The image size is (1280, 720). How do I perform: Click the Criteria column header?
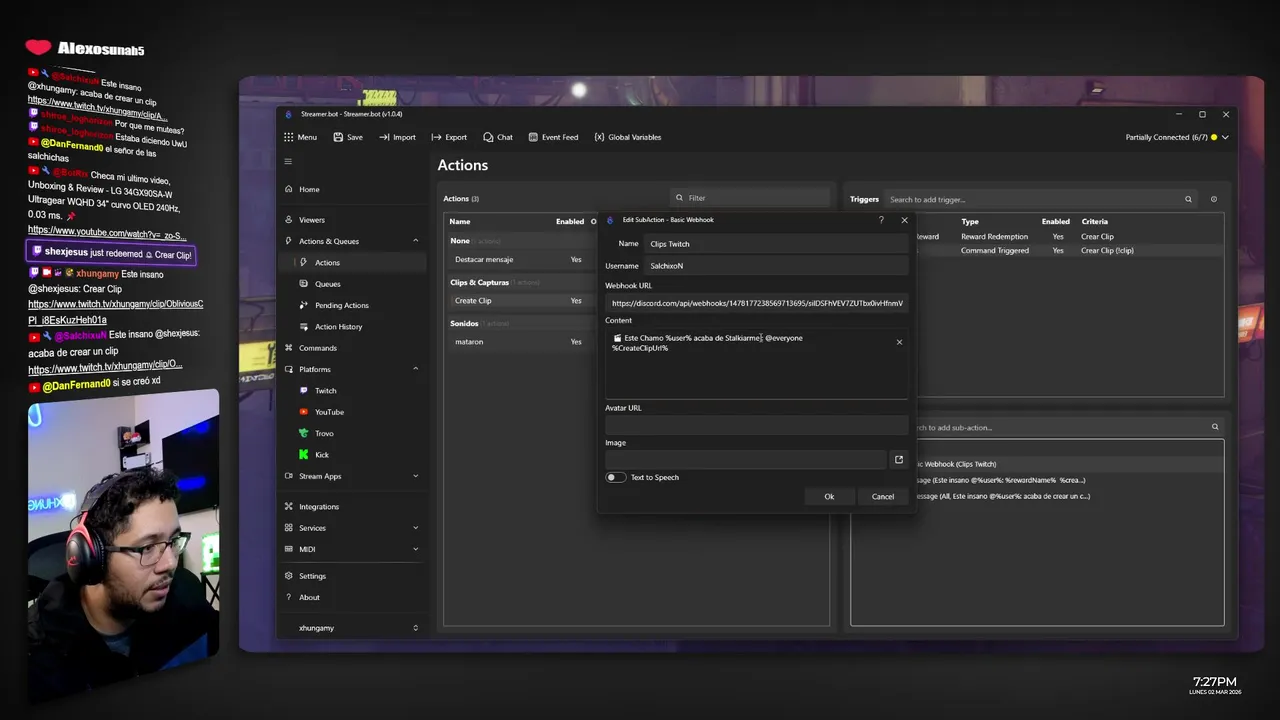tap(1094, 221)
